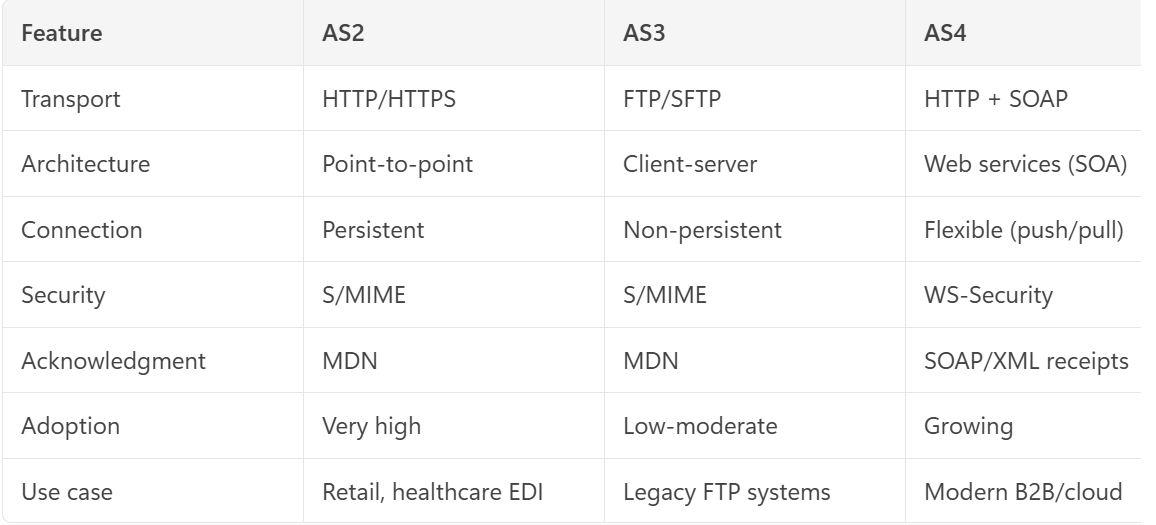Click the Very high adoption cell
The height and width of the screenshot is (525, 1156).
click(372, 426)
